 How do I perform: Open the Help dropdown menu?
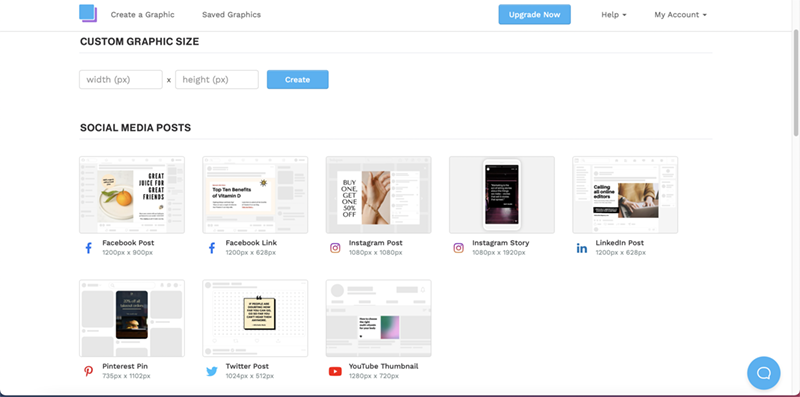coord(613,15)
